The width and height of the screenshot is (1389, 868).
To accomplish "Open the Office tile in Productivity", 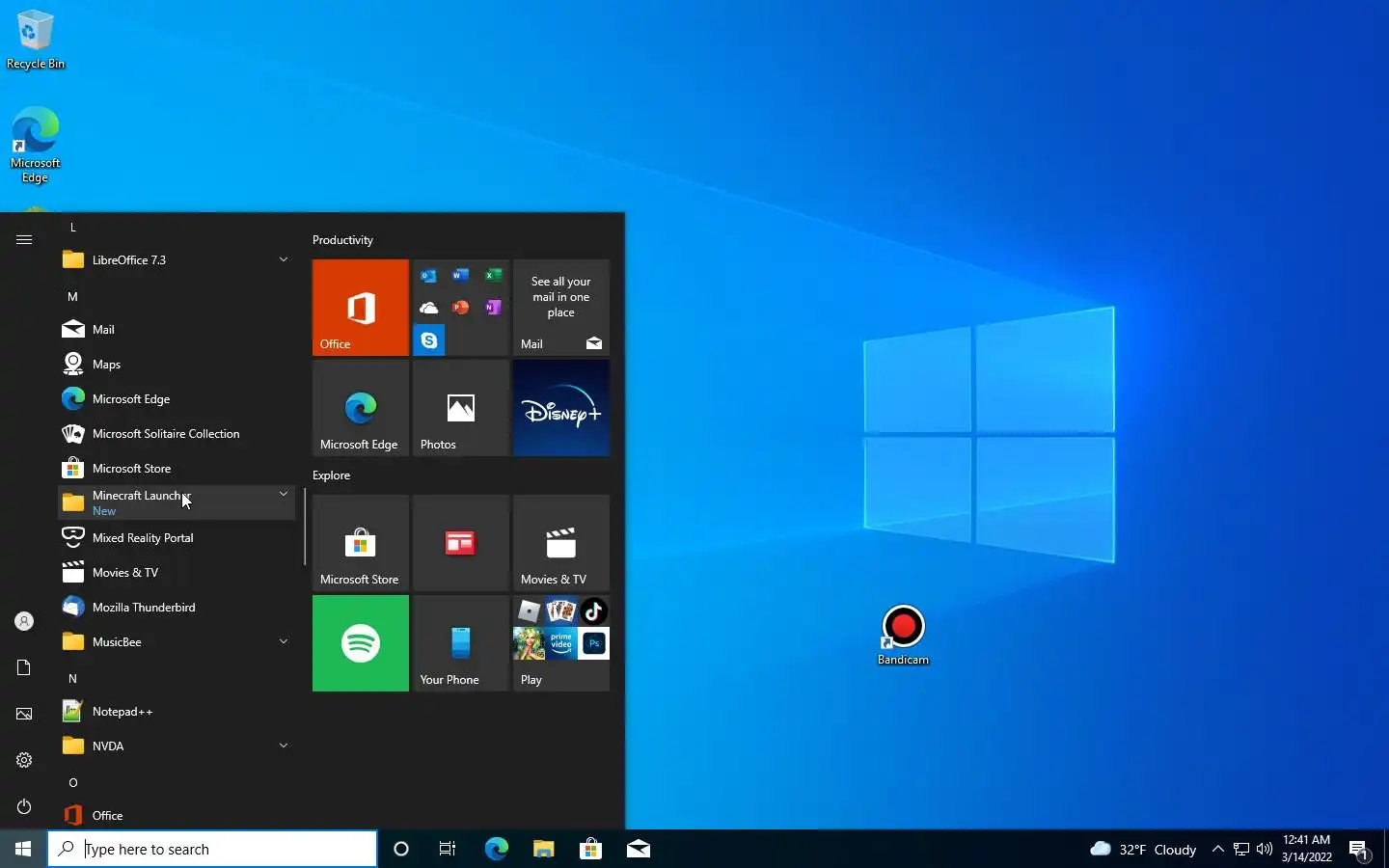I will tap(361, 308).
